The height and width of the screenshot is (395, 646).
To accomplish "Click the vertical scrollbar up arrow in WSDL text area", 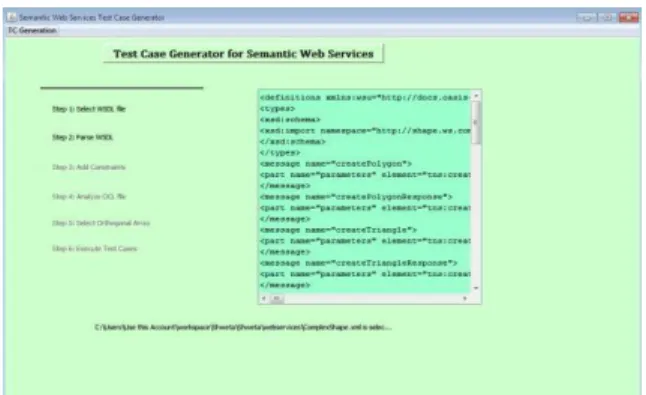I will tap(476, 96).
